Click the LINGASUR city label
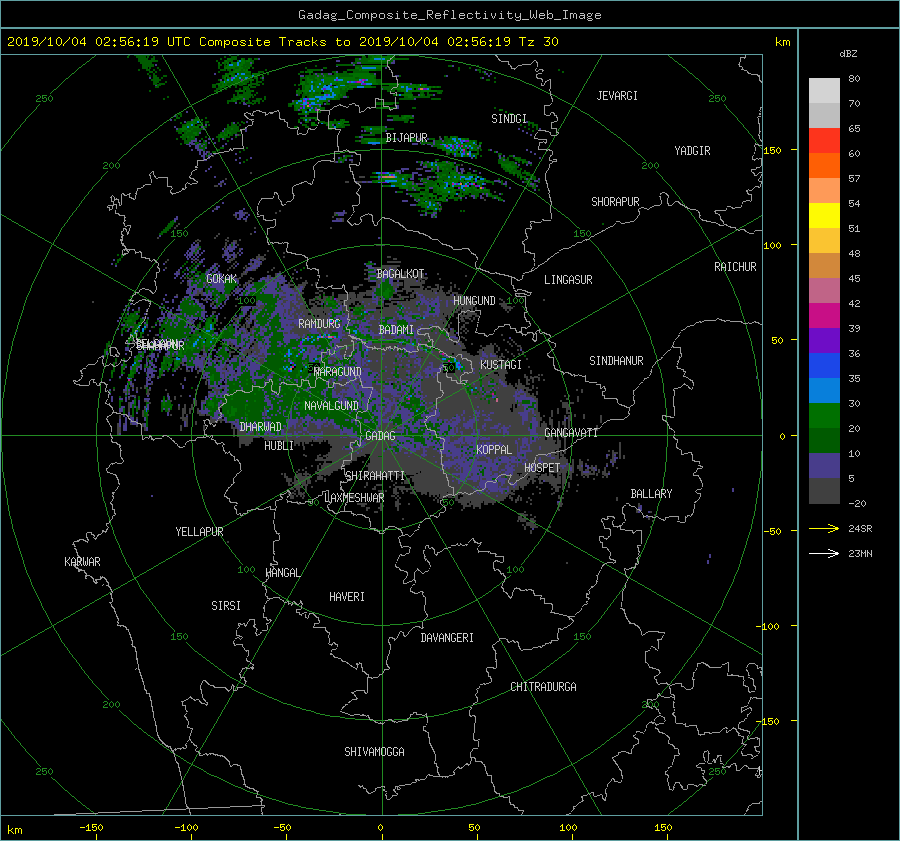Viewport: 900px width, 841px height. pos(568,280)
